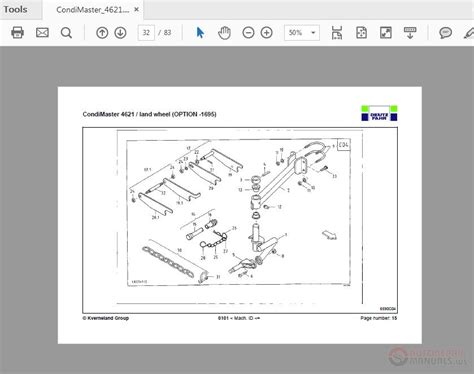Screen dimensions: 474x374
Task: Switch to the CondiMaster_4621 document tab
Action: (x=92, y=10)
